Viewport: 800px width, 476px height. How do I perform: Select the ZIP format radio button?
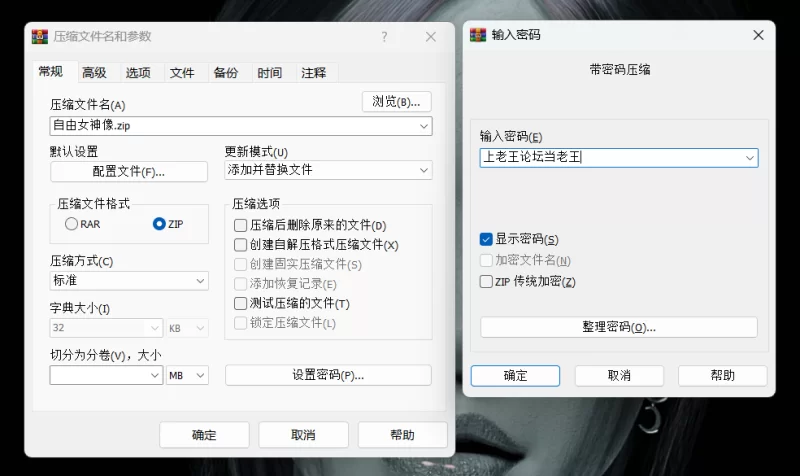(159, 223)
